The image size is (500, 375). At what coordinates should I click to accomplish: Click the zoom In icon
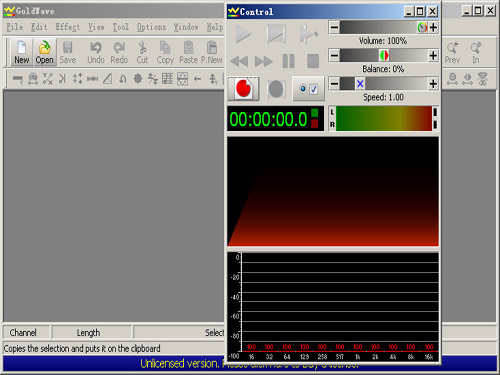click(476, 52)
